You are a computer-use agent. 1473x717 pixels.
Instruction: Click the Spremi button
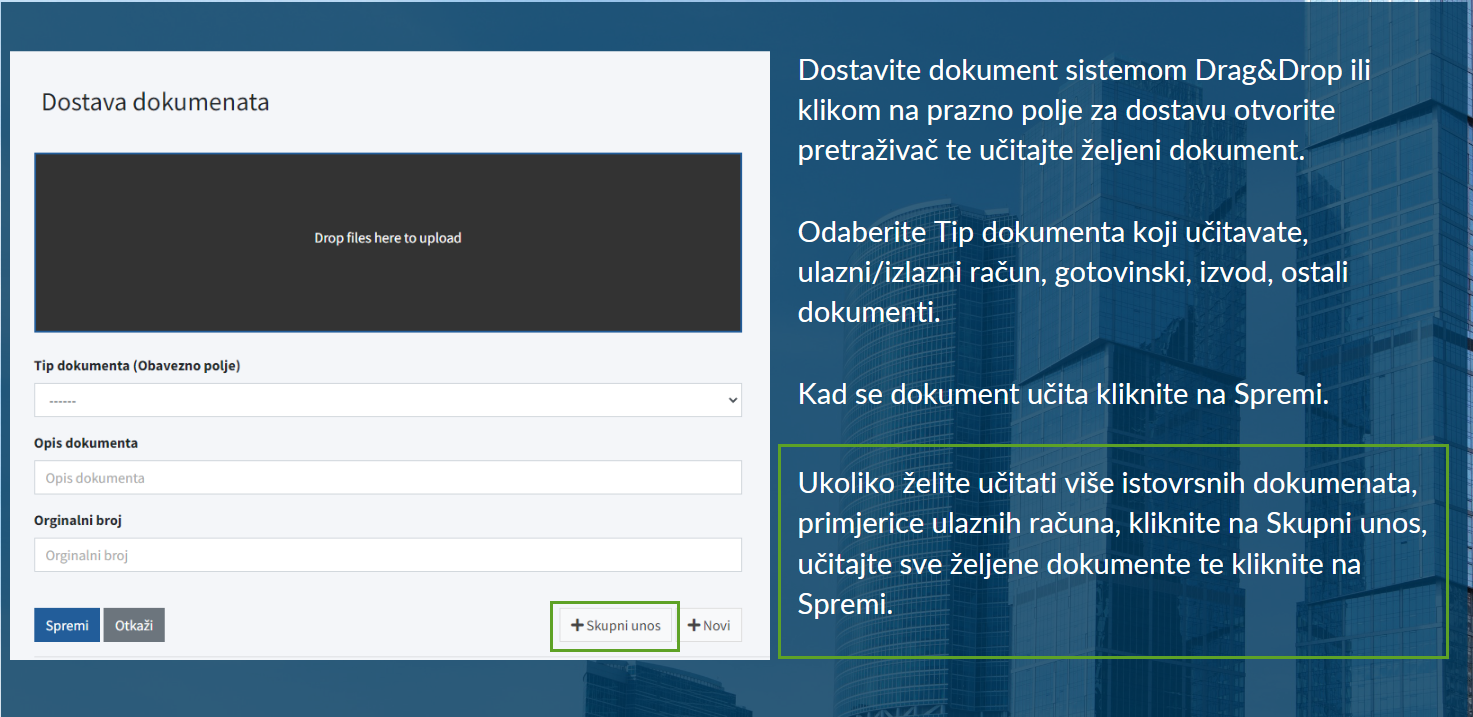[67, 625]
